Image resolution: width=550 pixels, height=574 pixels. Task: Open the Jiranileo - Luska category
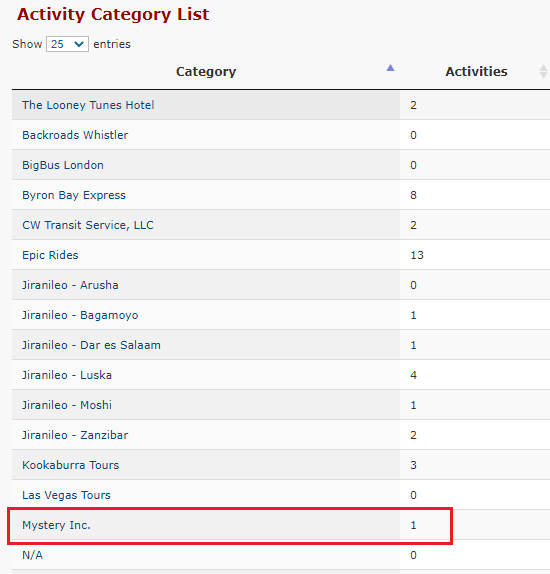67,375
